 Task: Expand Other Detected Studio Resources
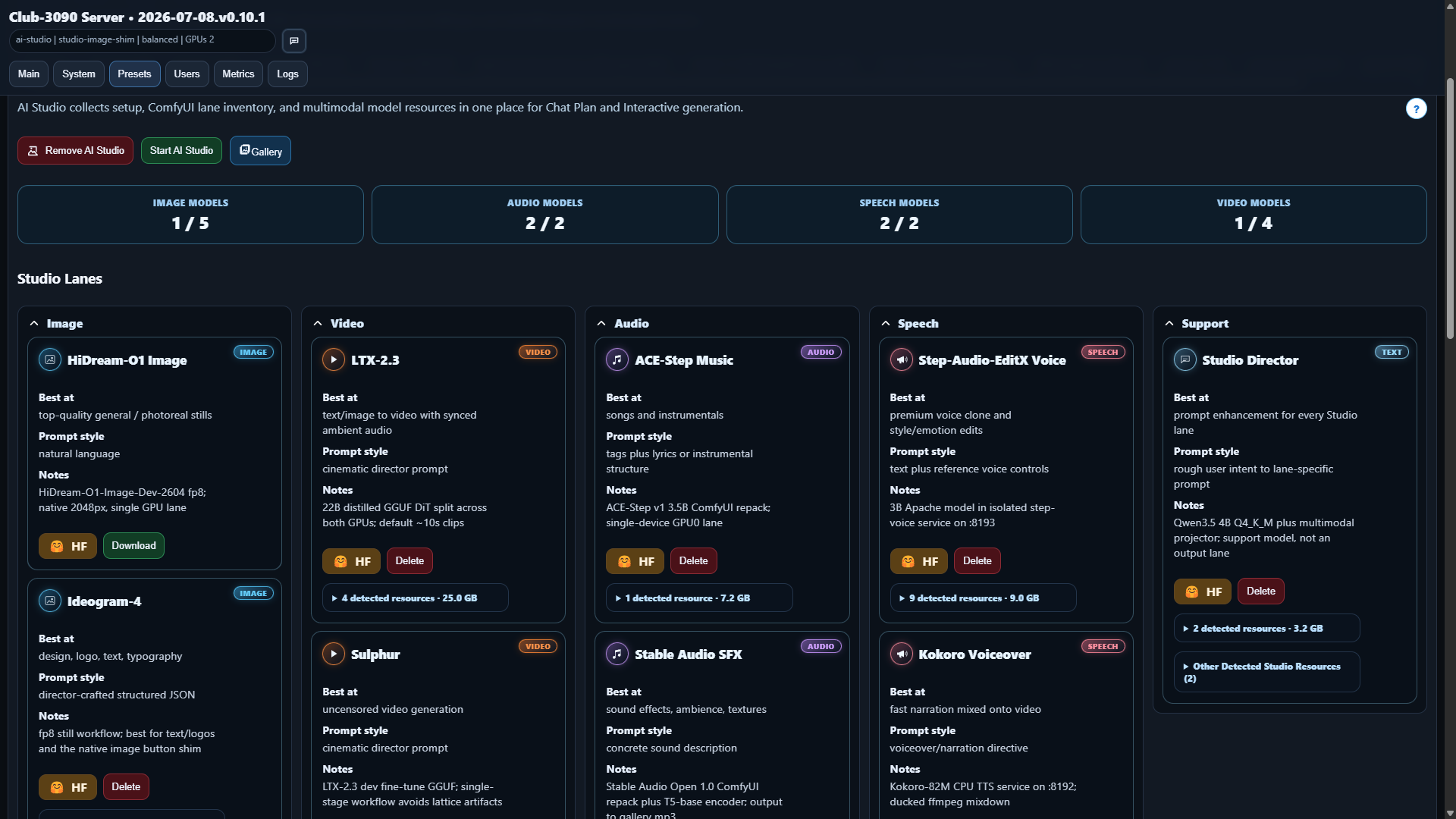click(1266, 672)
